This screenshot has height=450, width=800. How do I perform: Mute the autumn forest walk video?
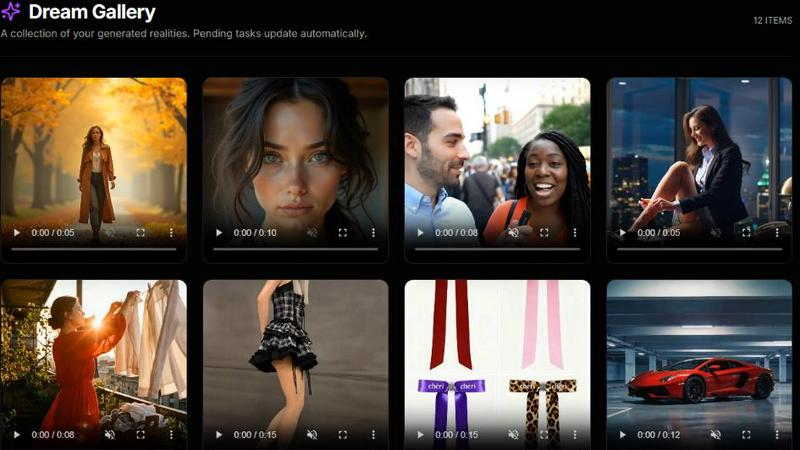pos(110,233)
